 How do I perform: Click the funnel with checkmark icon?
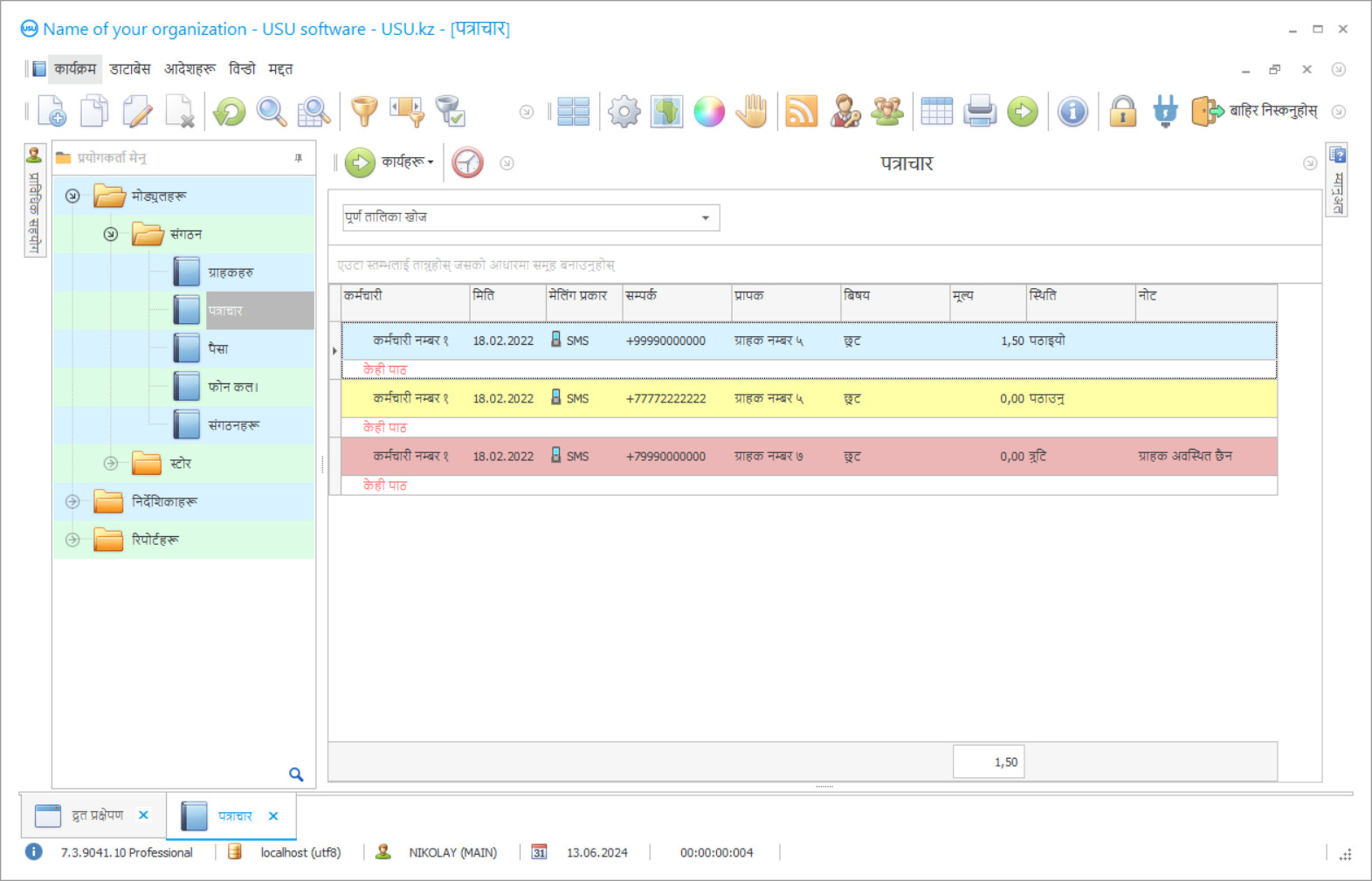450,111
